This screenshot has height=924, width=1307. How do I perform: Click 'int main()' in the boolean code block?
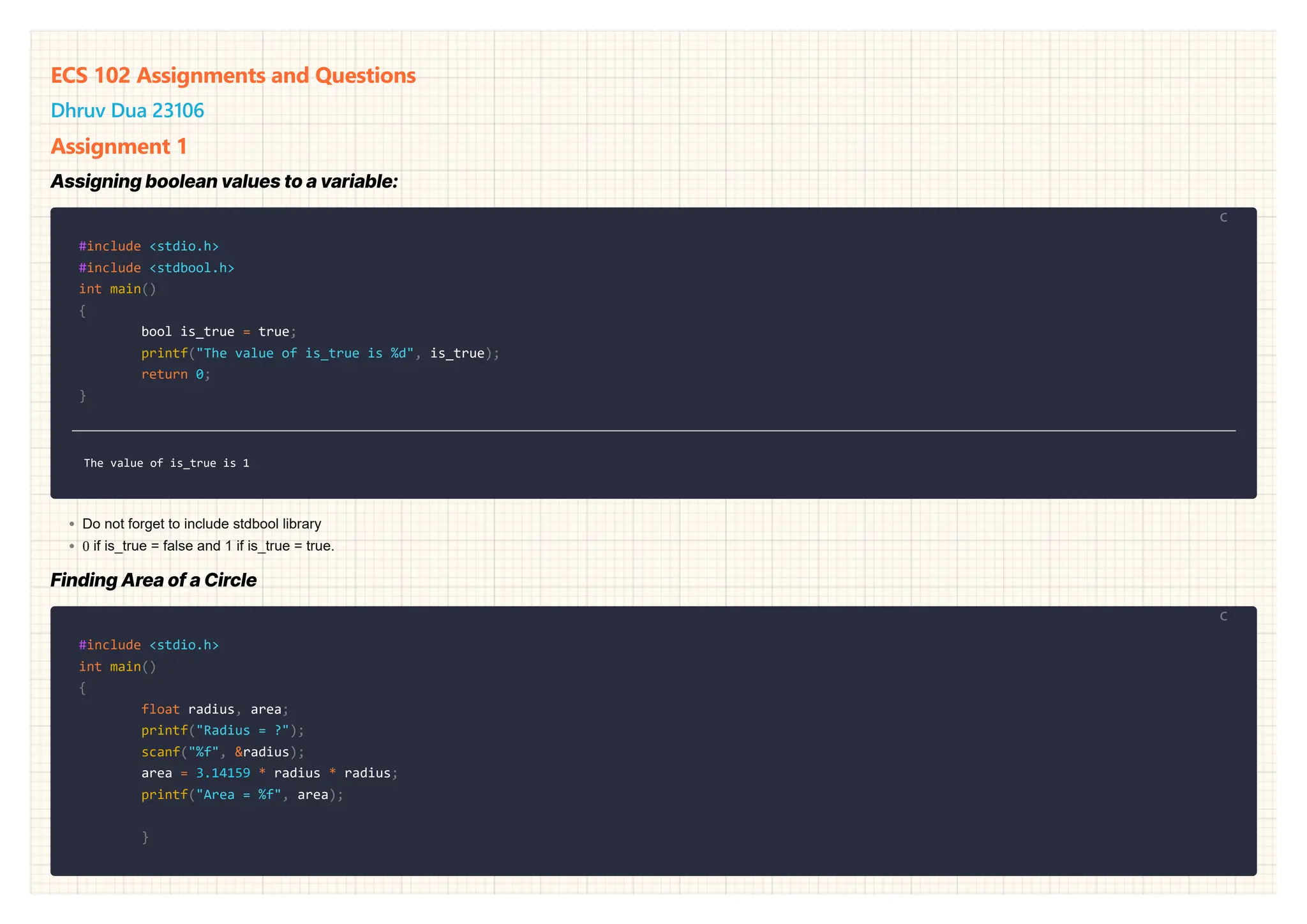pos(117,289)
